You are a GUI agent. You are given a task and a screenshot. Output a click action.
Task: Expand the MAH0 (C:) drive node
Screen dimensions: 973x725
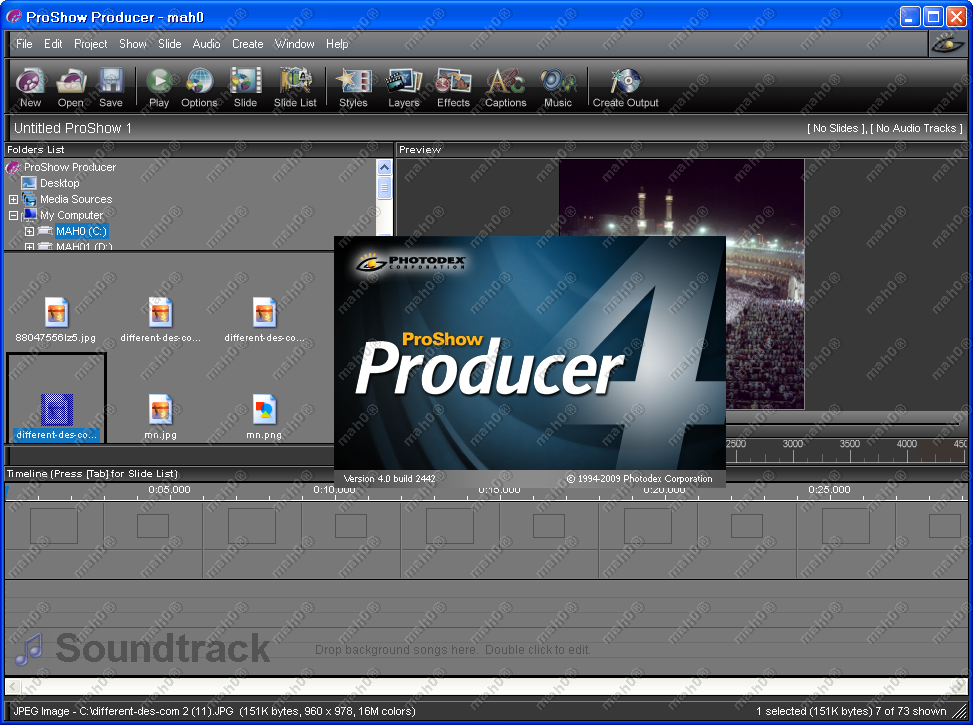click(x=30, y=232)
